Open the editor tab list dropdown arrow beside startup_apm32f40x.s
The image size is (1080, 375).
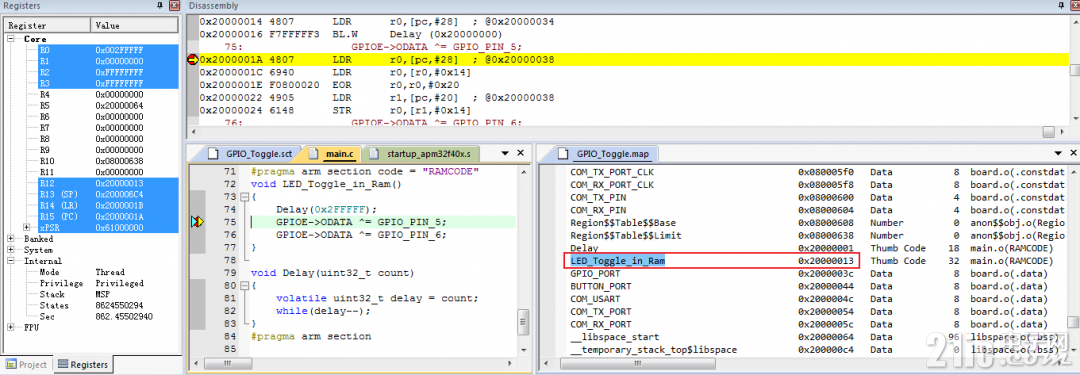[505, 153]
